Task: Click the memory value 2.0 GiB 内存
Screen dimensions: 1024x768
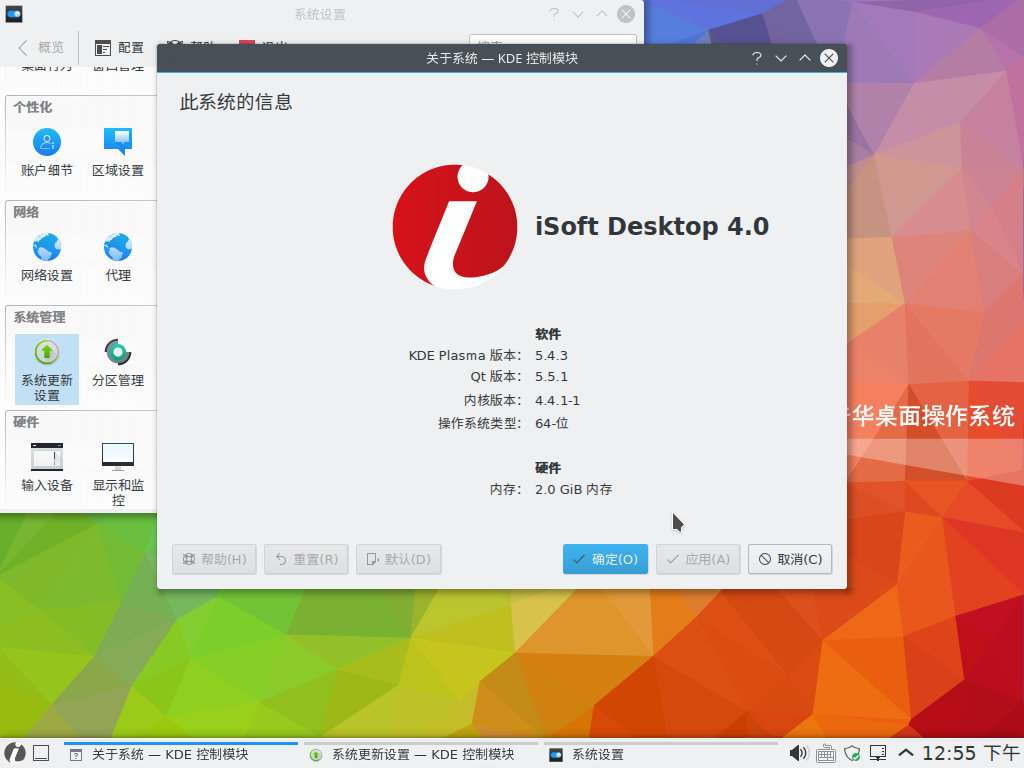Action: pos(573,489)
